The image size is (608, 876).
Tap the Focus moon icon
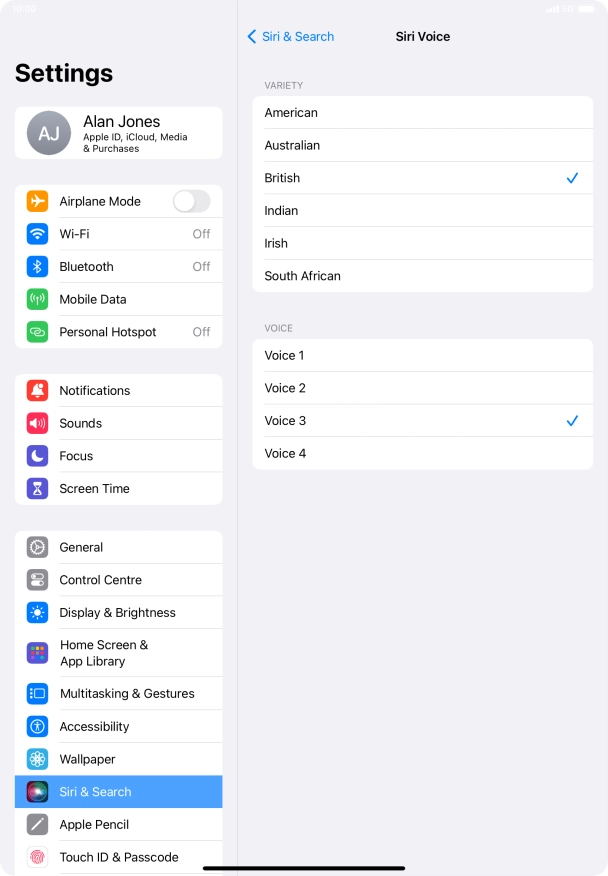(x=37, y=456)
